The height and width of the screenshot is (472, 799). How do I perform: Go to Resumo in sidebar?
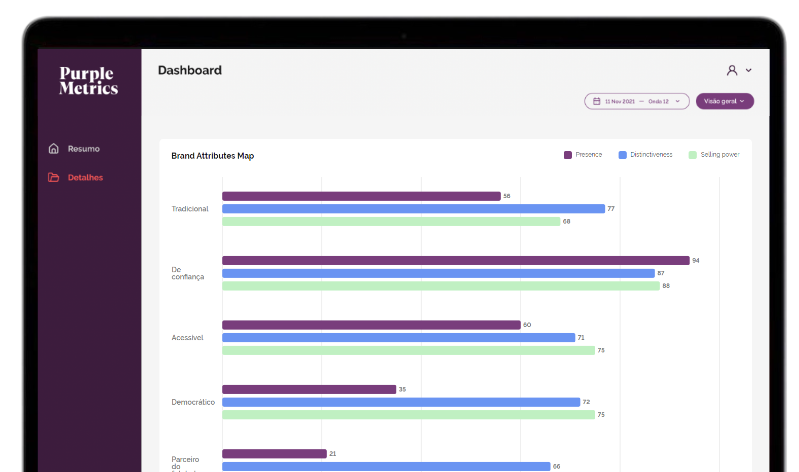point(84,149)
